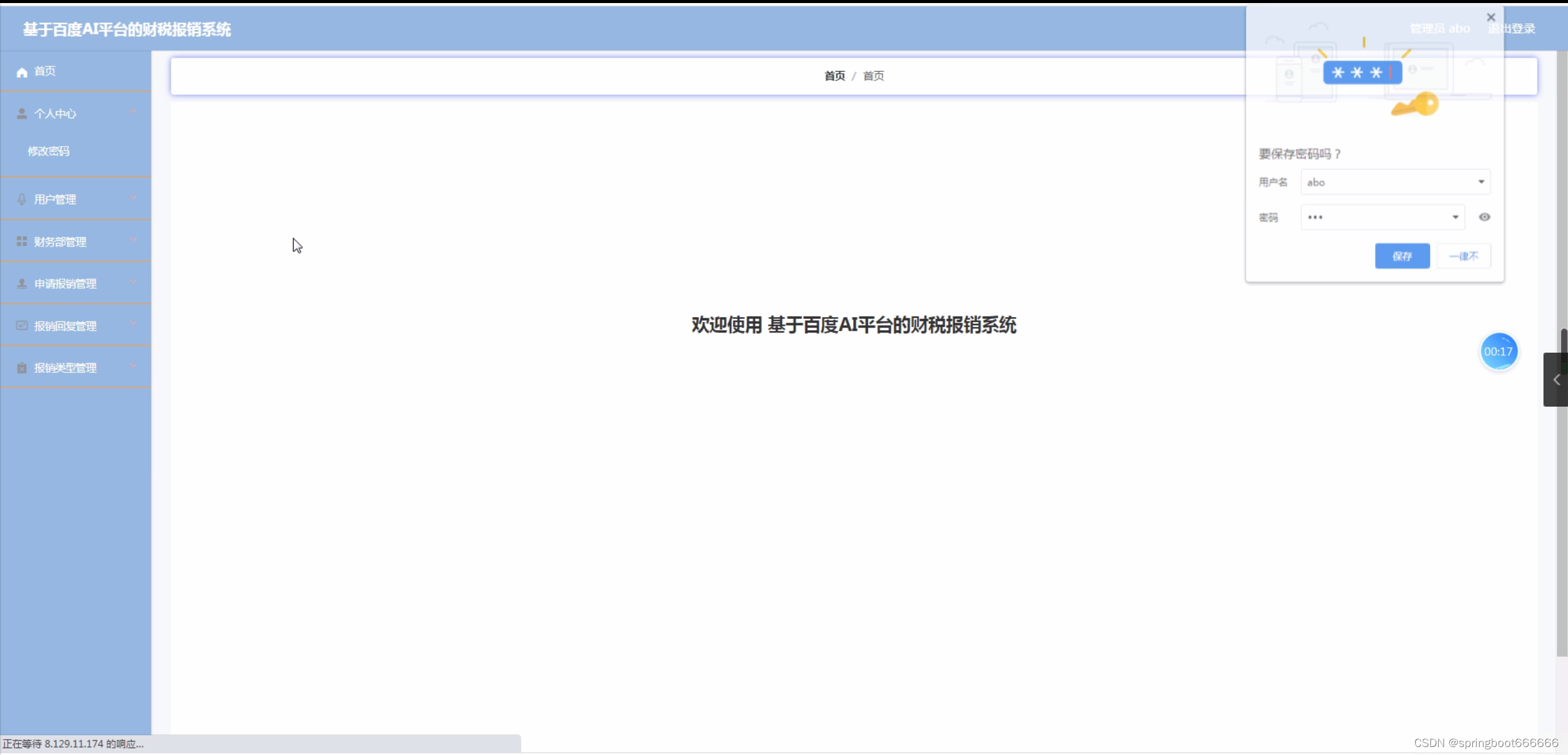Click the status bar waiting message

click(x=73, y=744)
